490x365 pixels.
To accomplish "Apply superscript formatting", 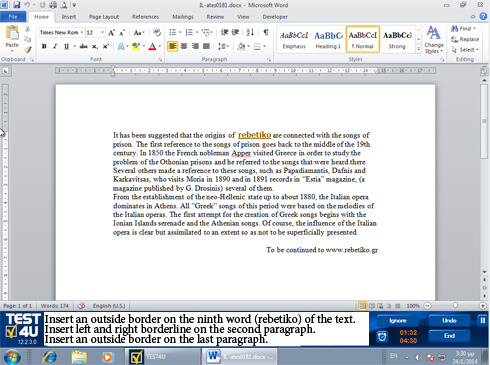I will (x=106, y=46).
